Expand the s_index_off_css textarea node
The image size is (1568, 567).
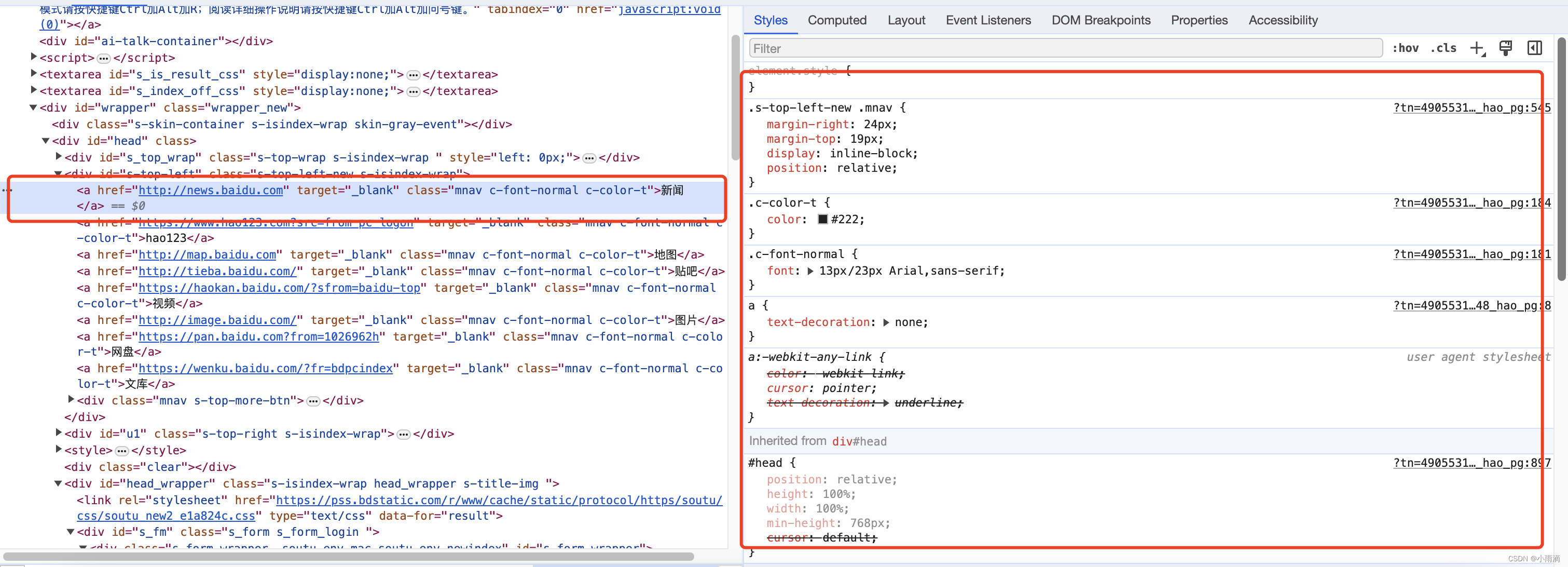[x=34, y=89]
